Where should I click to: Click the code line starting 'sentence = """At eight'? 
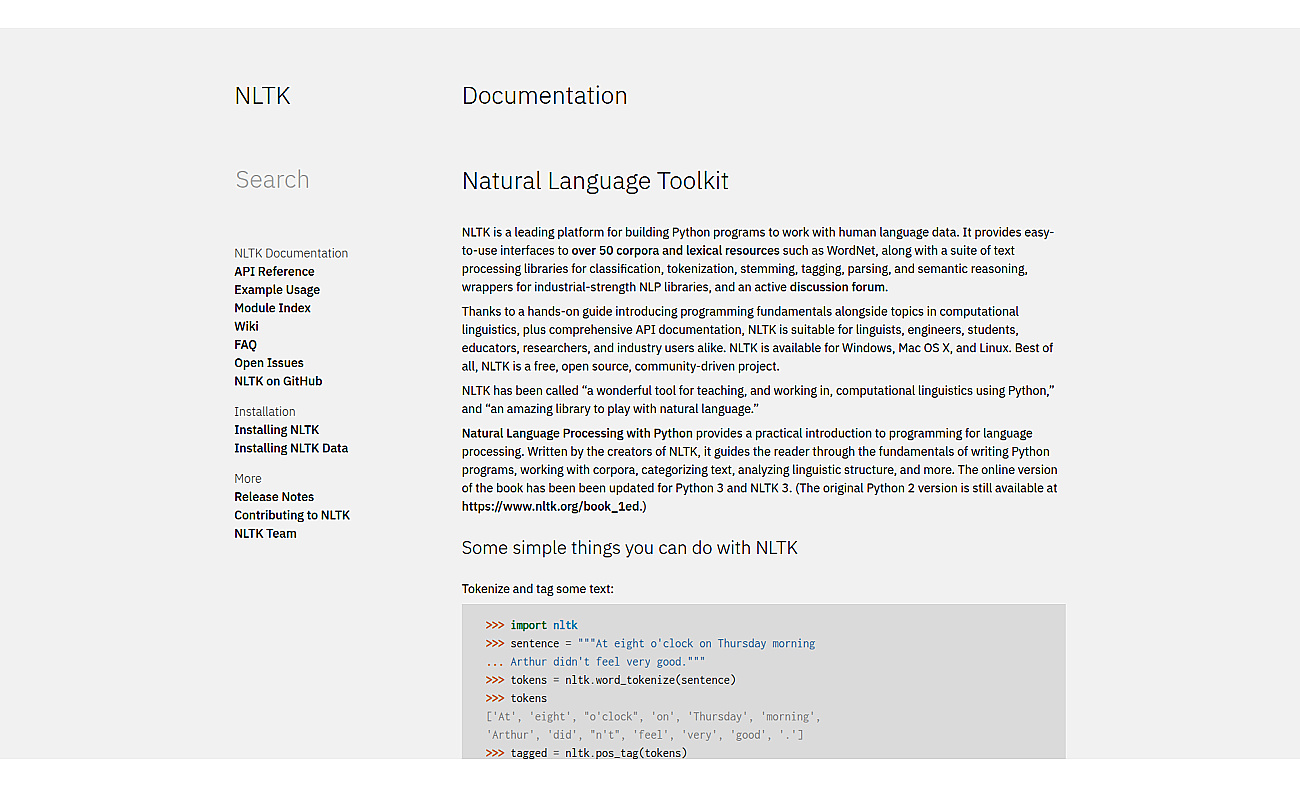650,644
